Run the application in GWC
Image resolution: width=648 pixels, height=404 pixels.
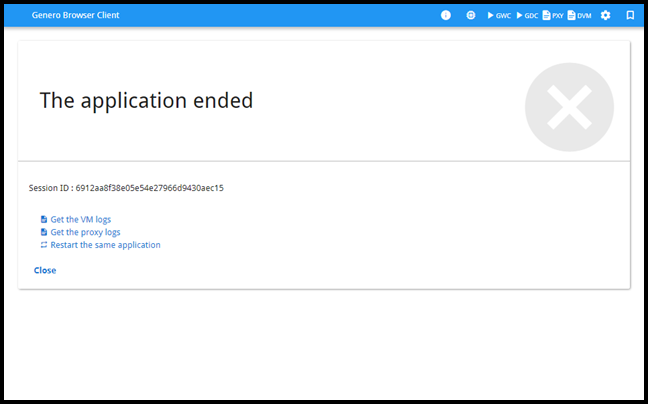pos(499,16)
